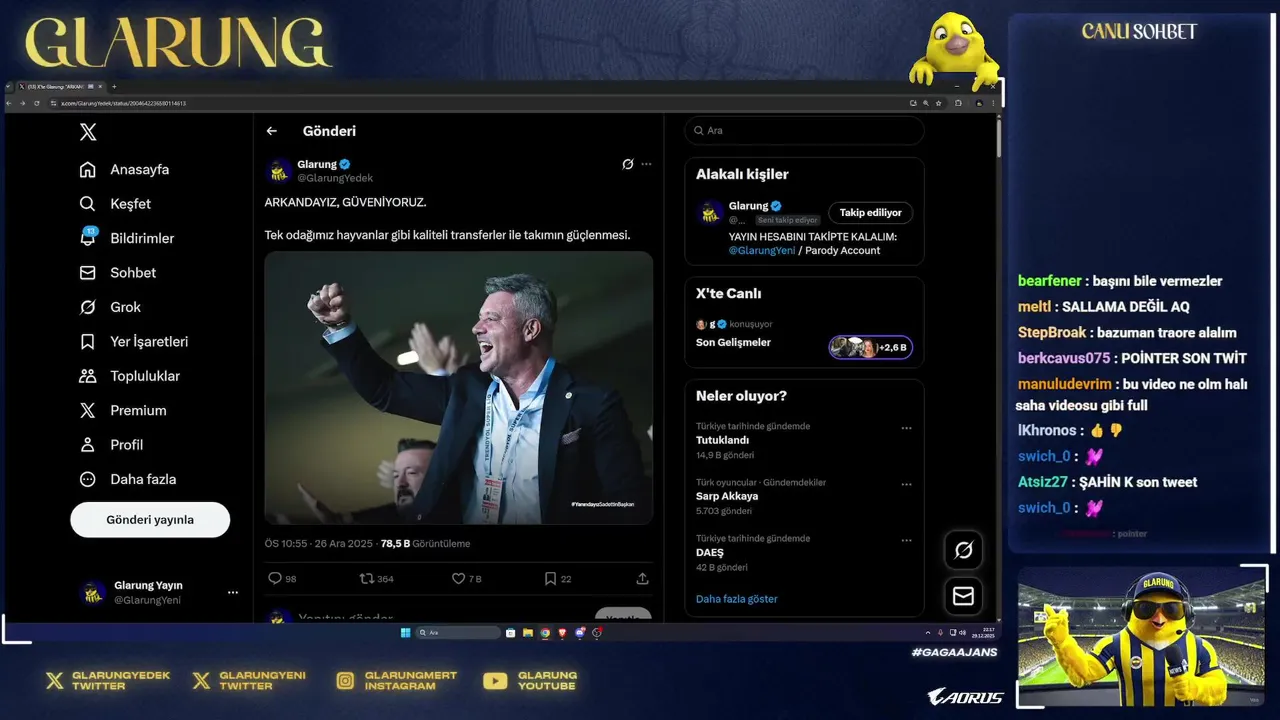Bookmark the post with 22 saves
Viewport: 1280px width, 720px height.
550,578
